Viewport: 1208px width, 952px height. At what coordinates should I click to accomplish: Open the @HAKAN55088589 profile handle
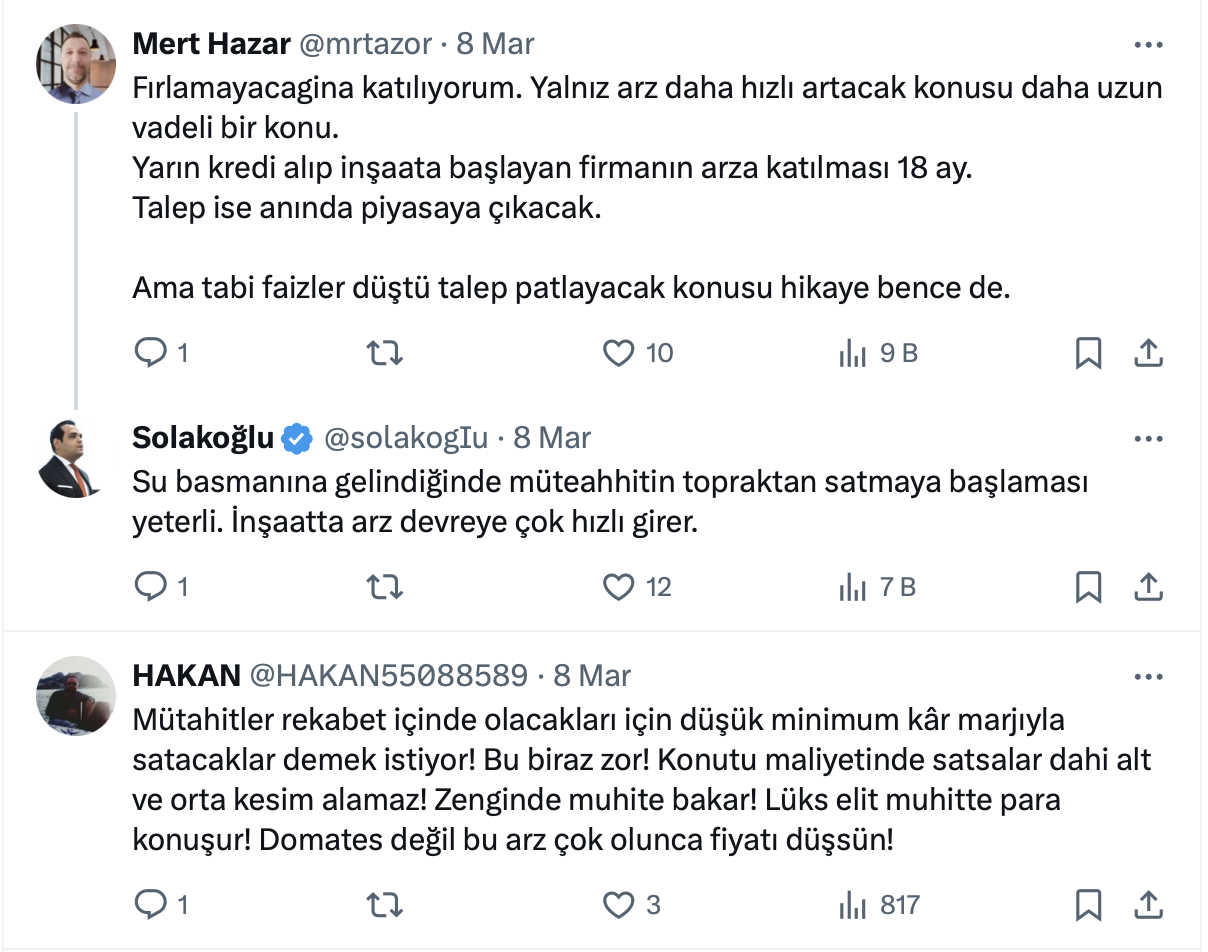[387, 676]
